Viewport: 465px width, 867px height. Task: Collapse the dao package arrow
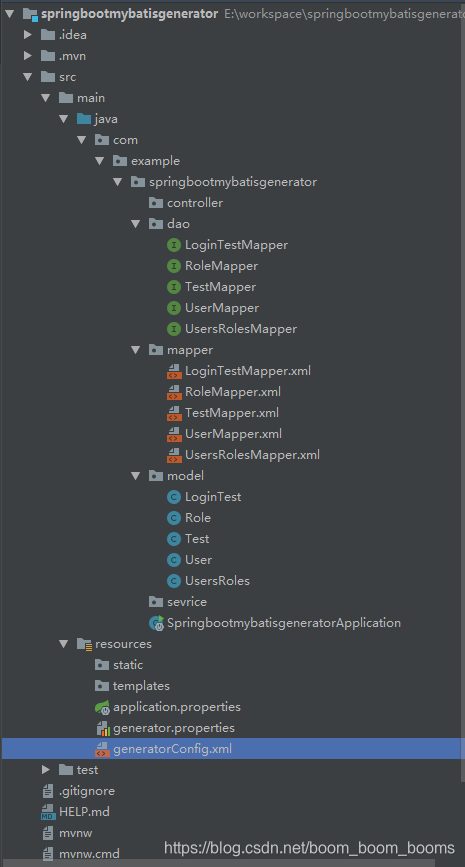(136, 224)
